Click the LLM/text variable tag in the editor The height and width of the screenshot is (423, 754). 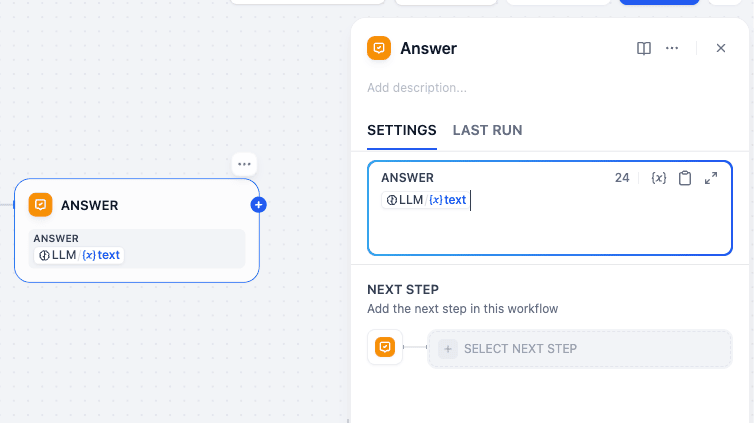point(426,200)
